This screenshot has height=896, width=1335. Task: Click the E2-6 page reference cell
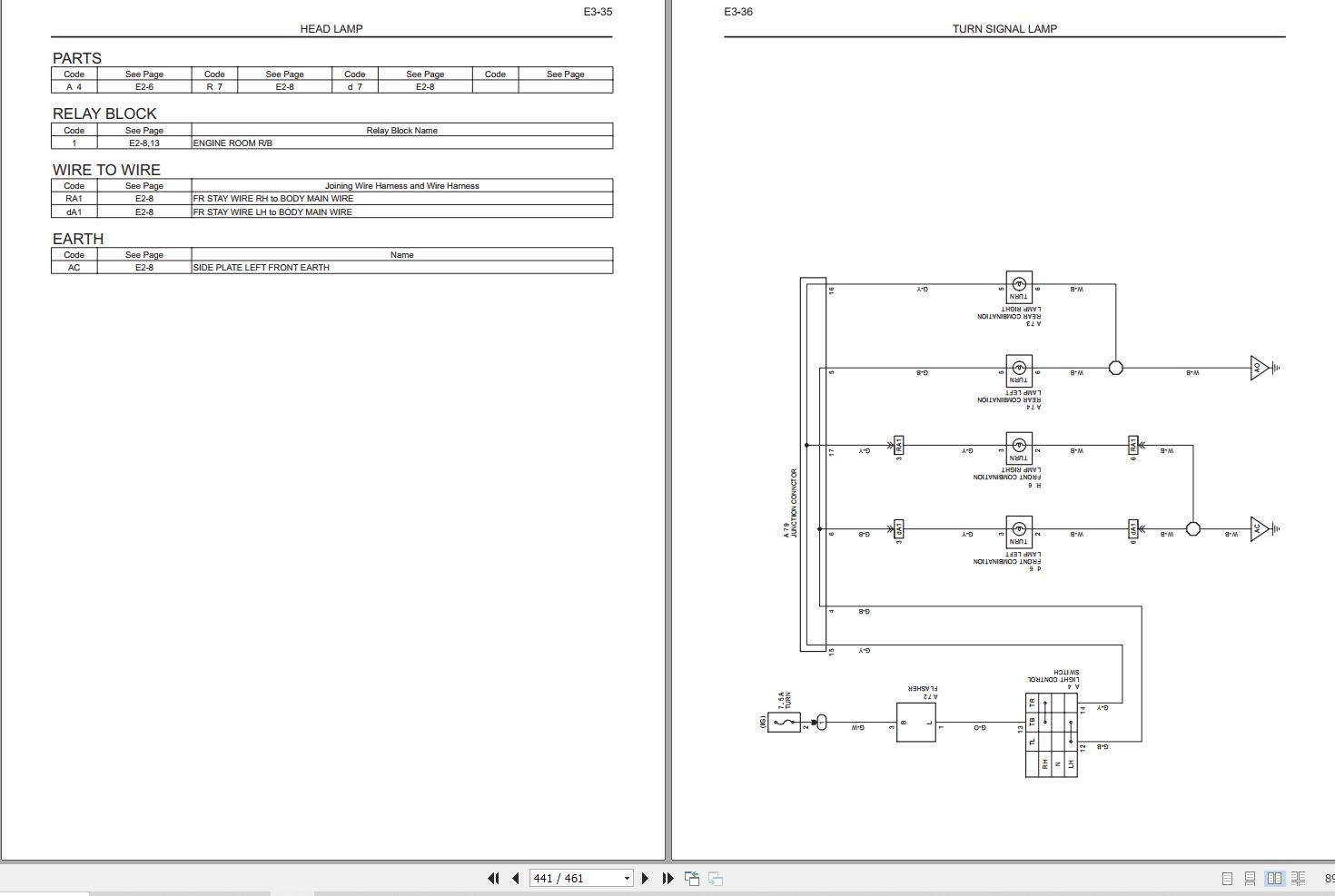[x=144, y=87]
